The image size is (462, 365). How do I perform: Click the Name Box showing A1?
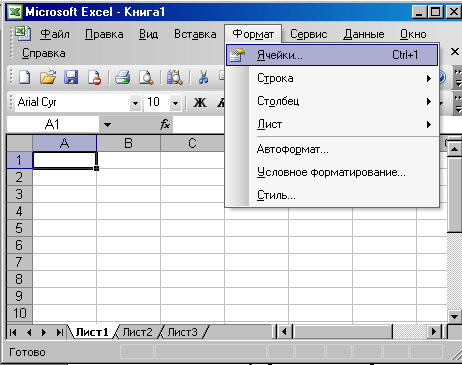53,125
